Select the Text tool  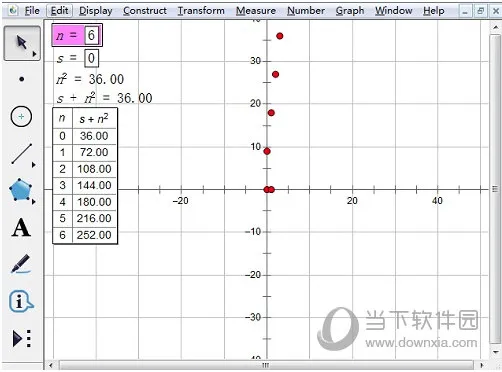tap(21, 228)
